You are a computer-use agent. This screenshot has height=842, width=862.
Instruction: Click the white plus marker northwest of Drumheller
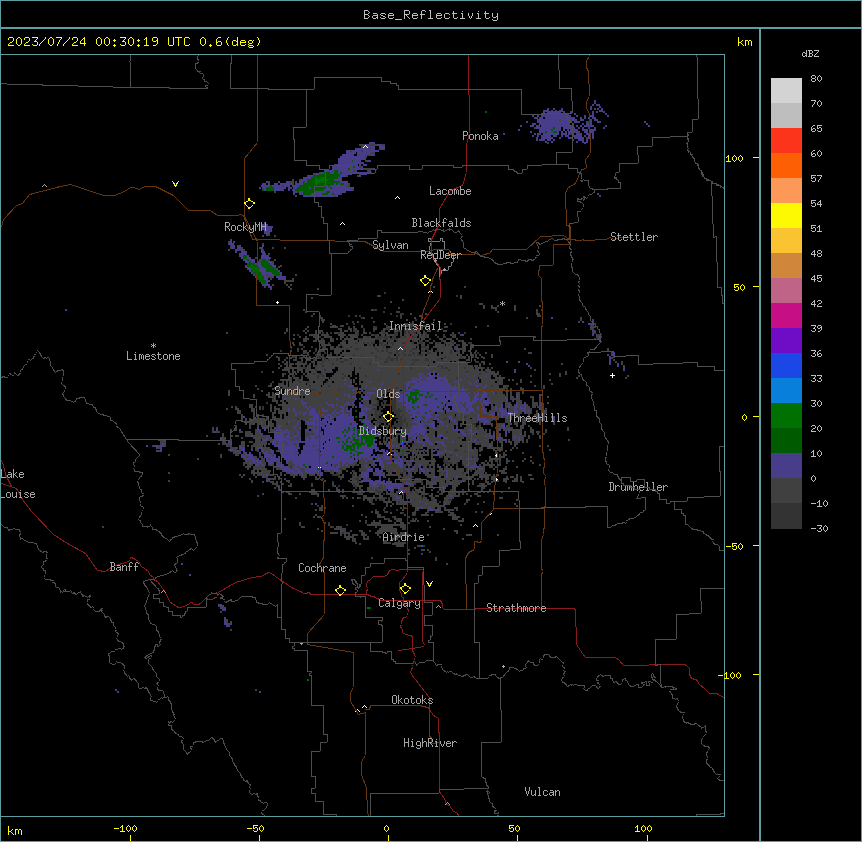(612, 375)
